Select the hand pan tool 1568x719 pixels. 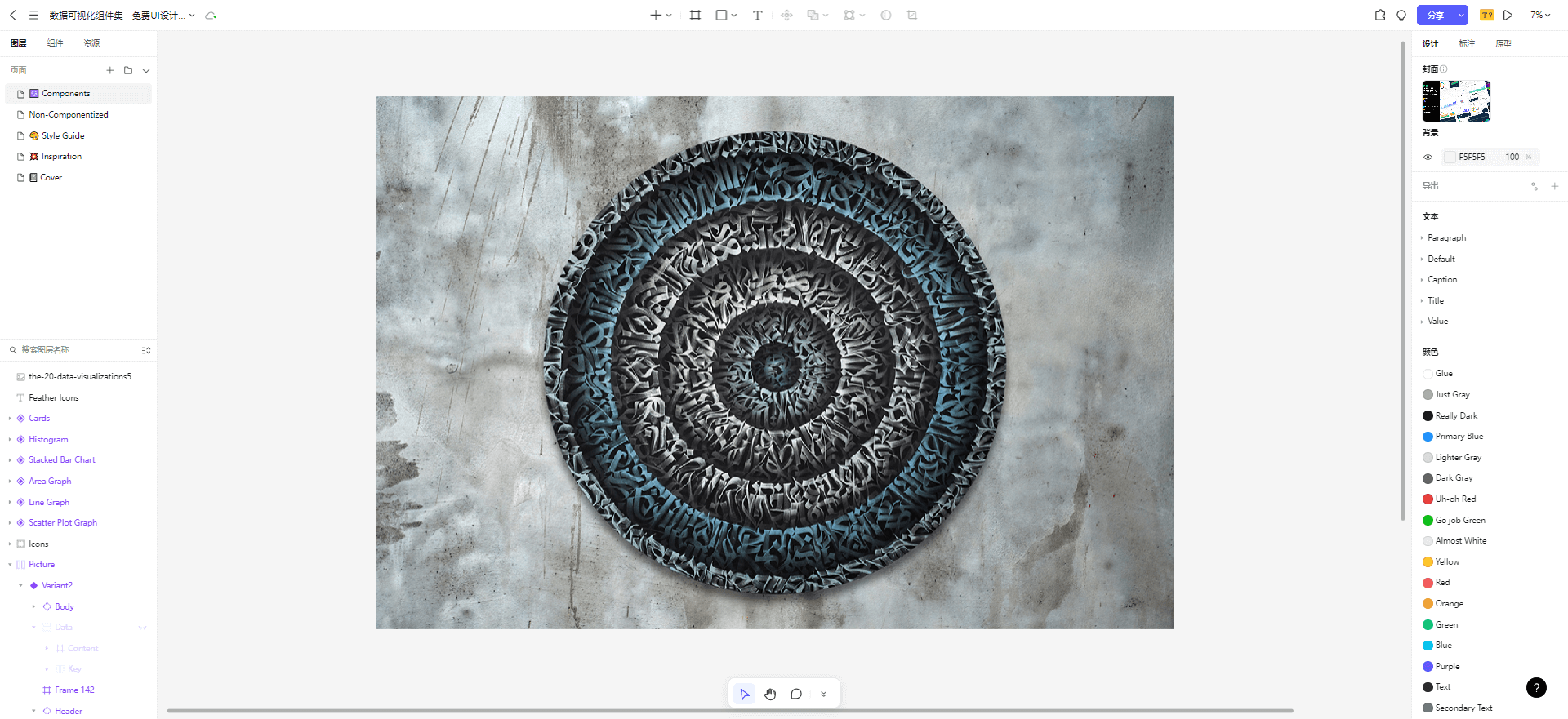tap(770, 694)
